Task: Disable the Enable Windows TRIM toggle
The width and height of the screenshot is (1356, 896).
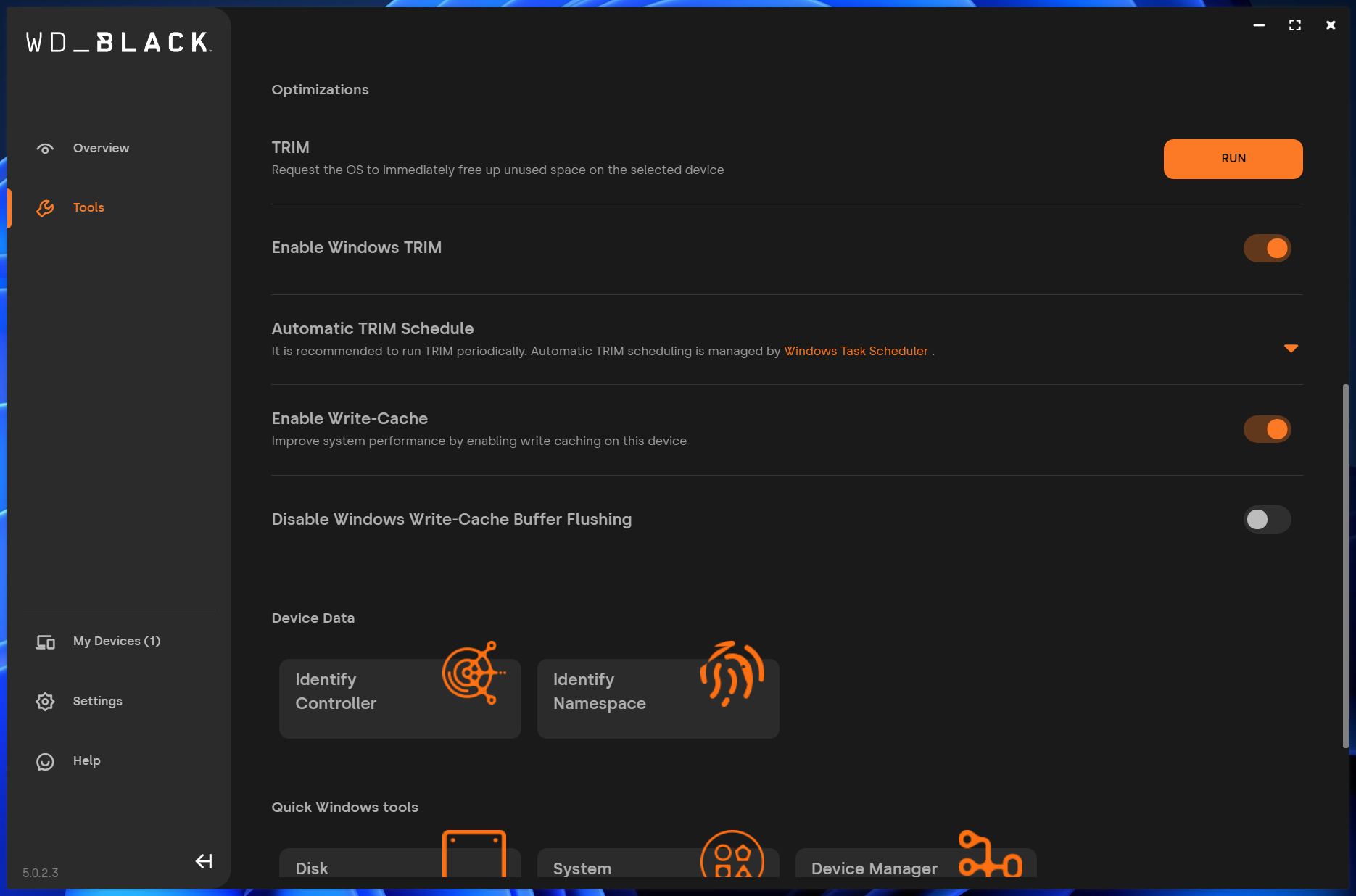Action: coord(1267,249)
